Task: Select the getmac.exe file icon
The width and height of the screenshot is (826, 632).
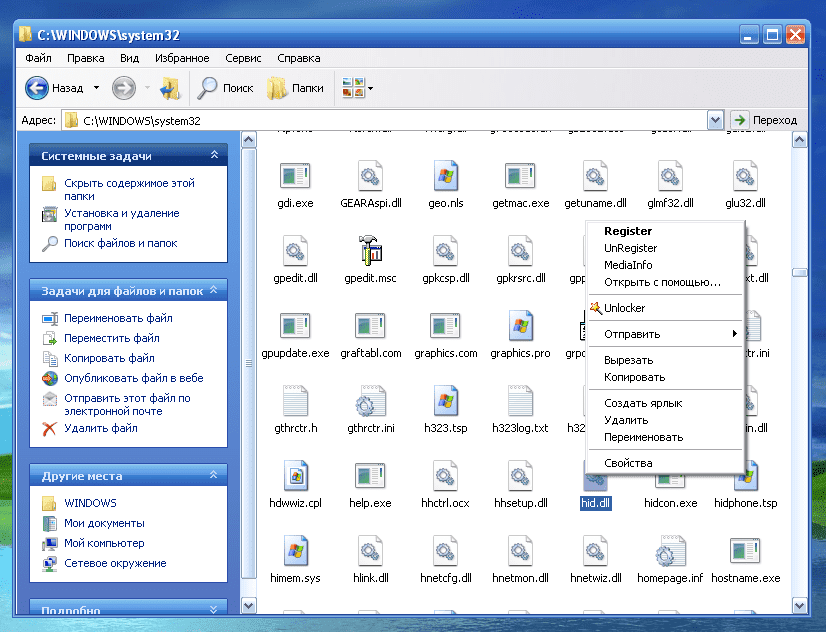Action: (520, 176)
